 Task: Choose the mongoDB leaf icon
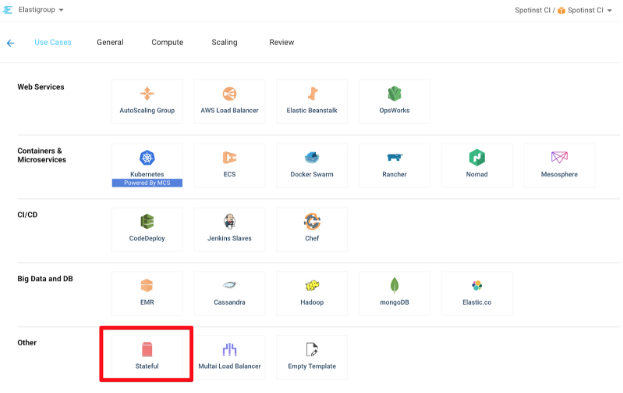tap(395, 285)
